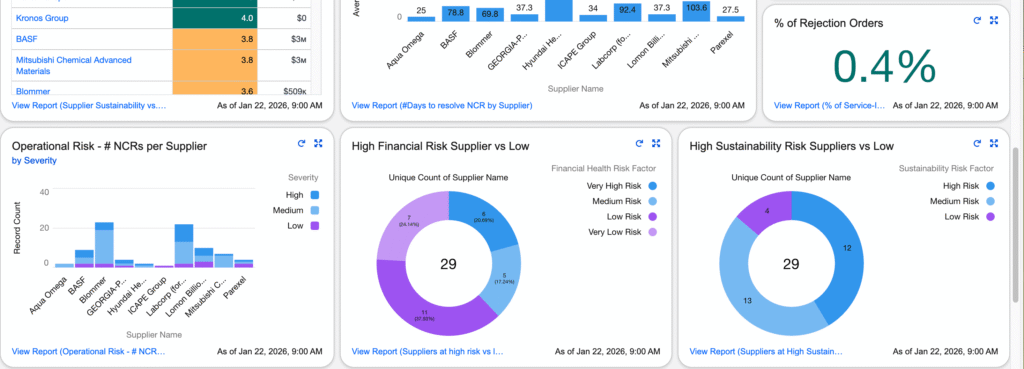
Task: Expand the % of Rejection Orders widget
Action: pos(994,21)
